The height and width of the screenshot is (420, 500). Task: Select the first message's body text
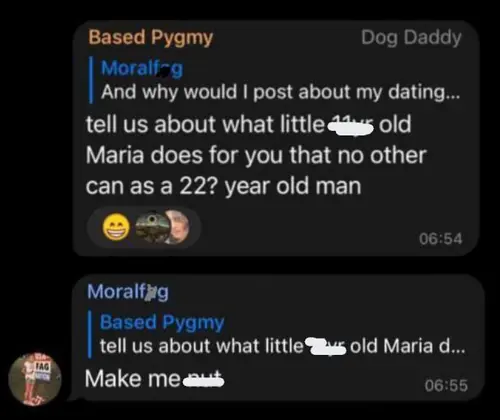coord(256,155)
